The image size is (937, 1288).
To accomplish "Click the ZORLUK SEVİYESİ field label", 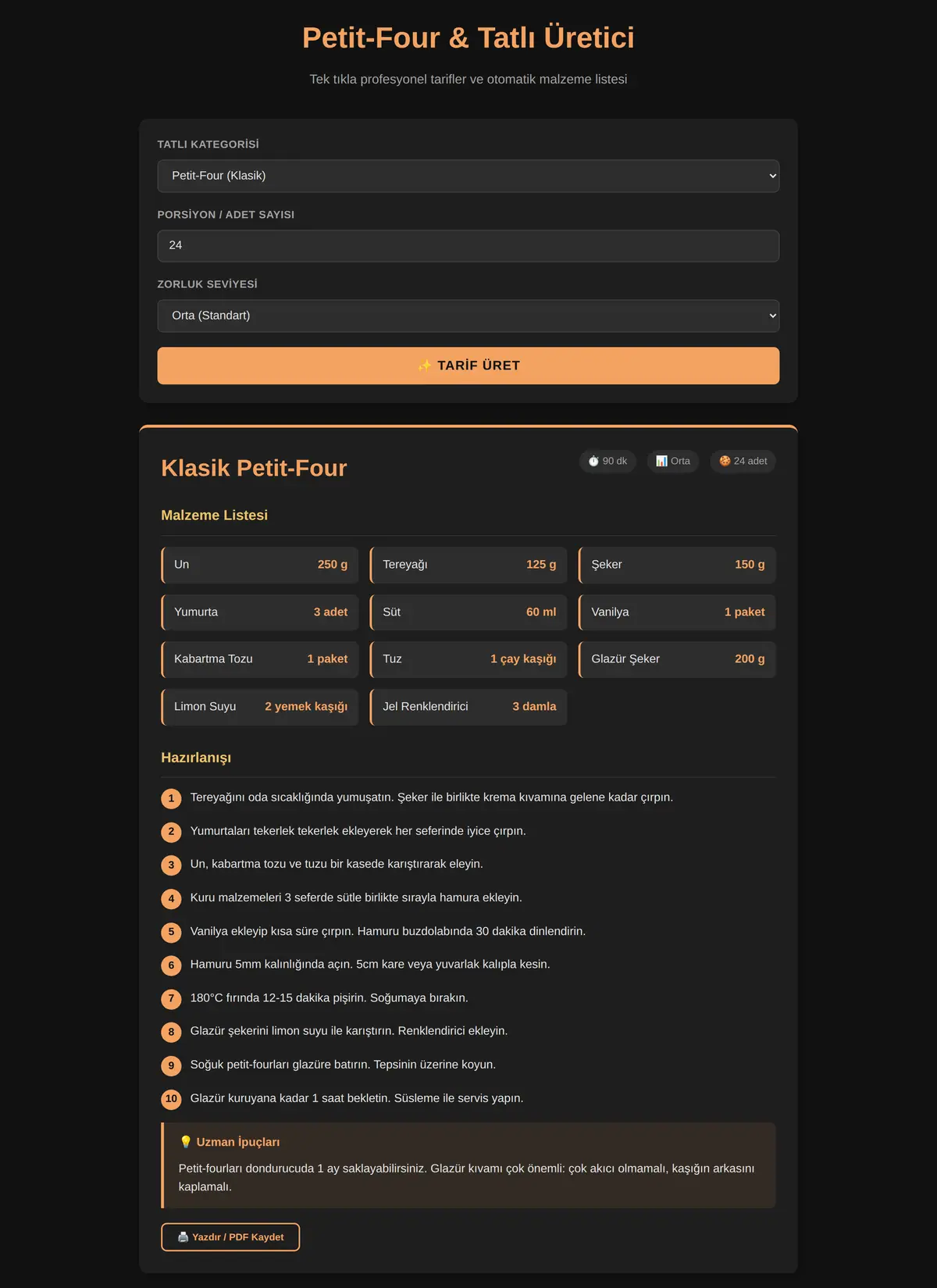I will click(208, 284).
